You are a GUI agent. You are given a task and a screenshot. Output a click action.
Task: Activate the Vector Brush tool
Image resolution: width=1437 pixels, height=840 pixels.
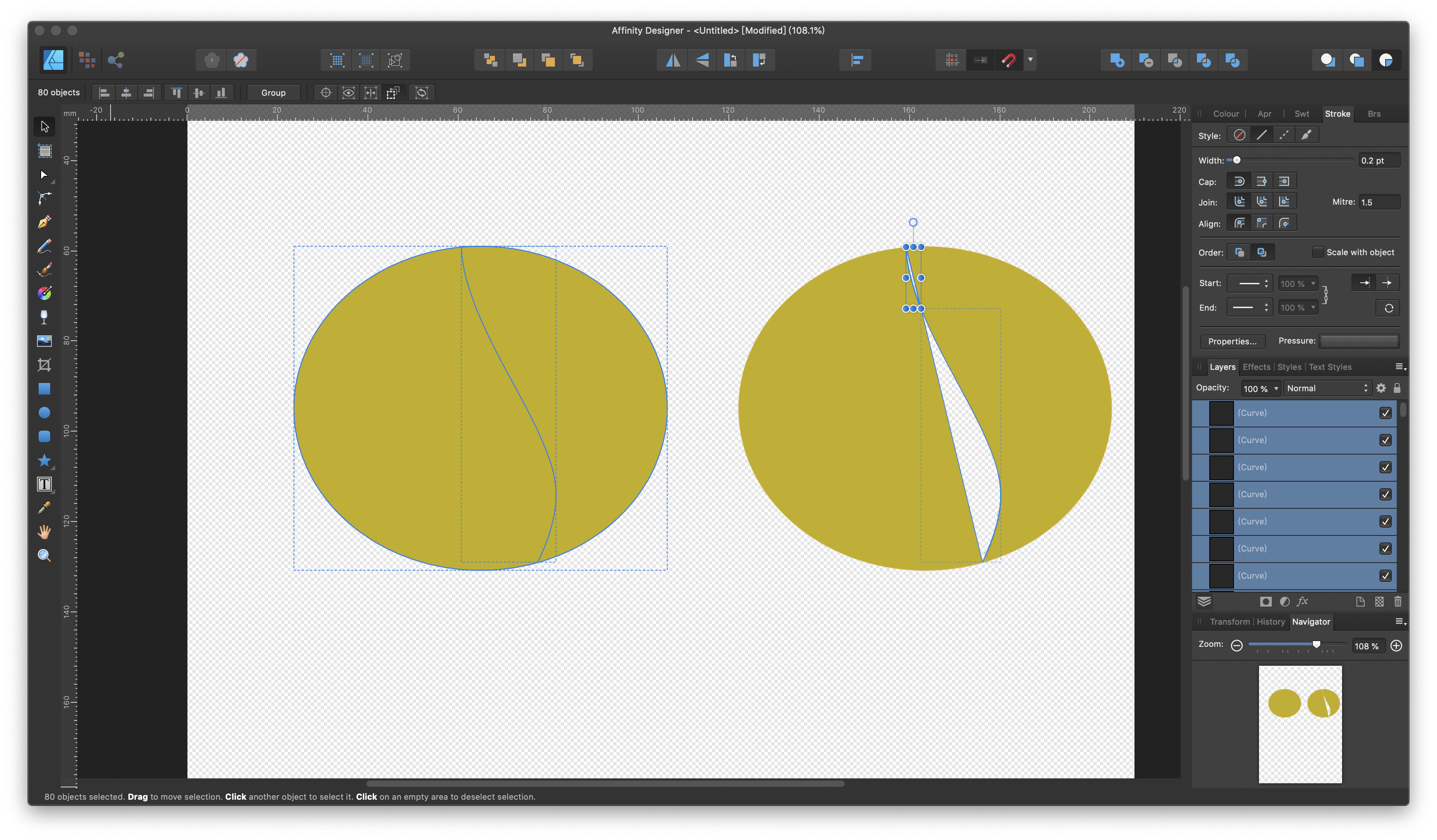pyautogui.click(x=44, y=270)
